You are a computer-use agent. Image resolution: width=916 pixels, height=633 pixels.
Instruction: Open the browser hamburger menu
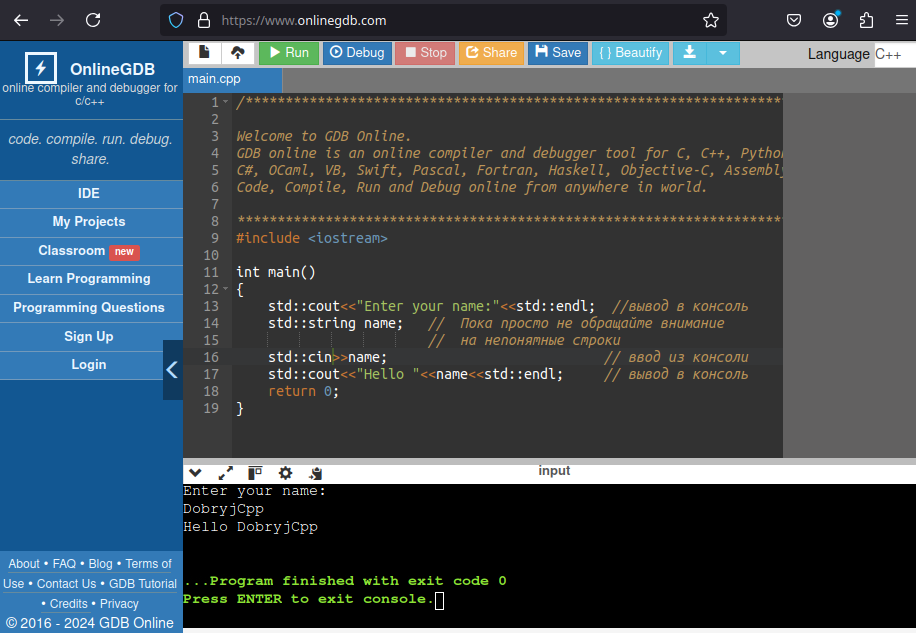coord(902,20)
